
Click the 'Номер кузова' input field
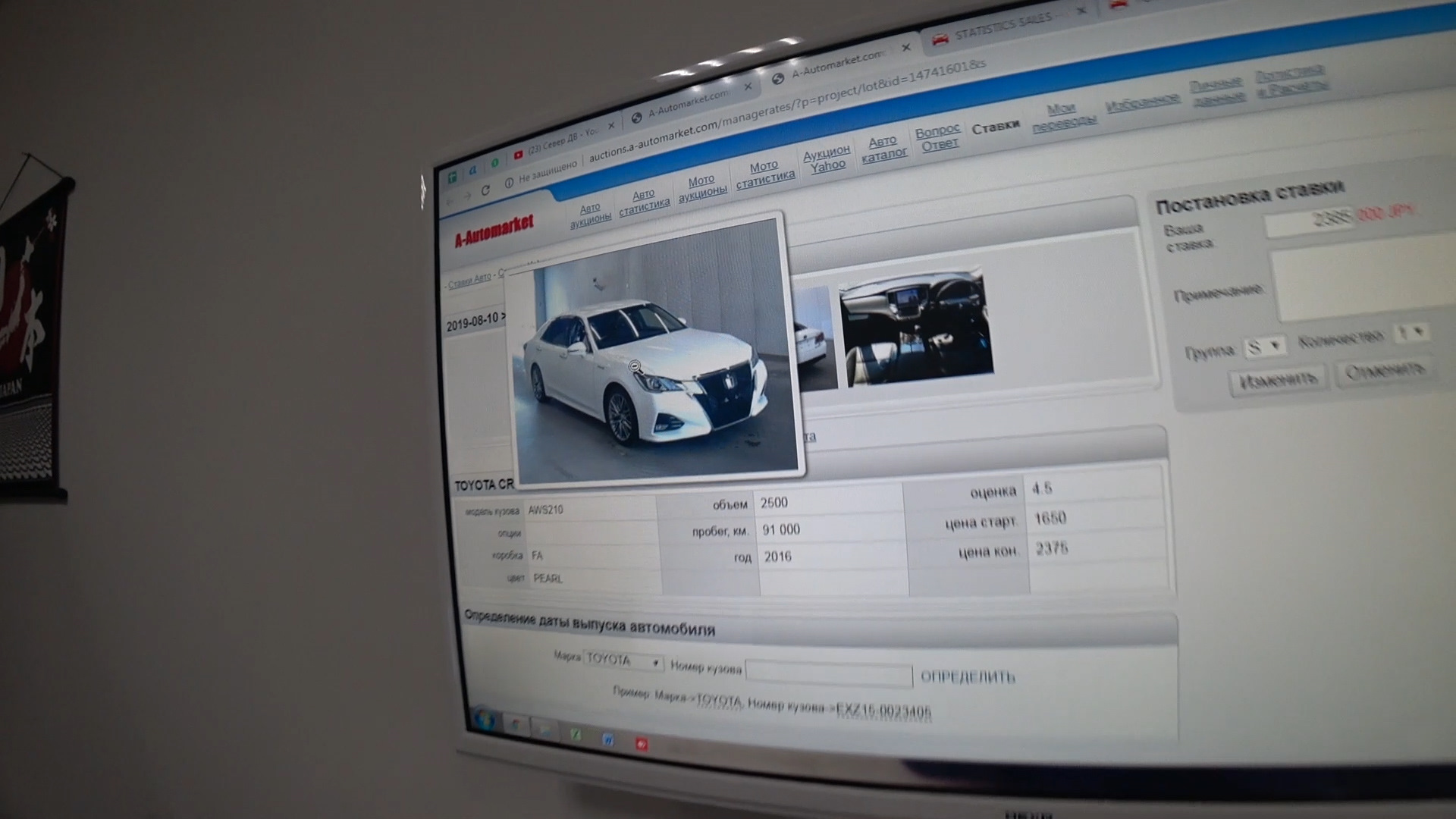[829, 673]
